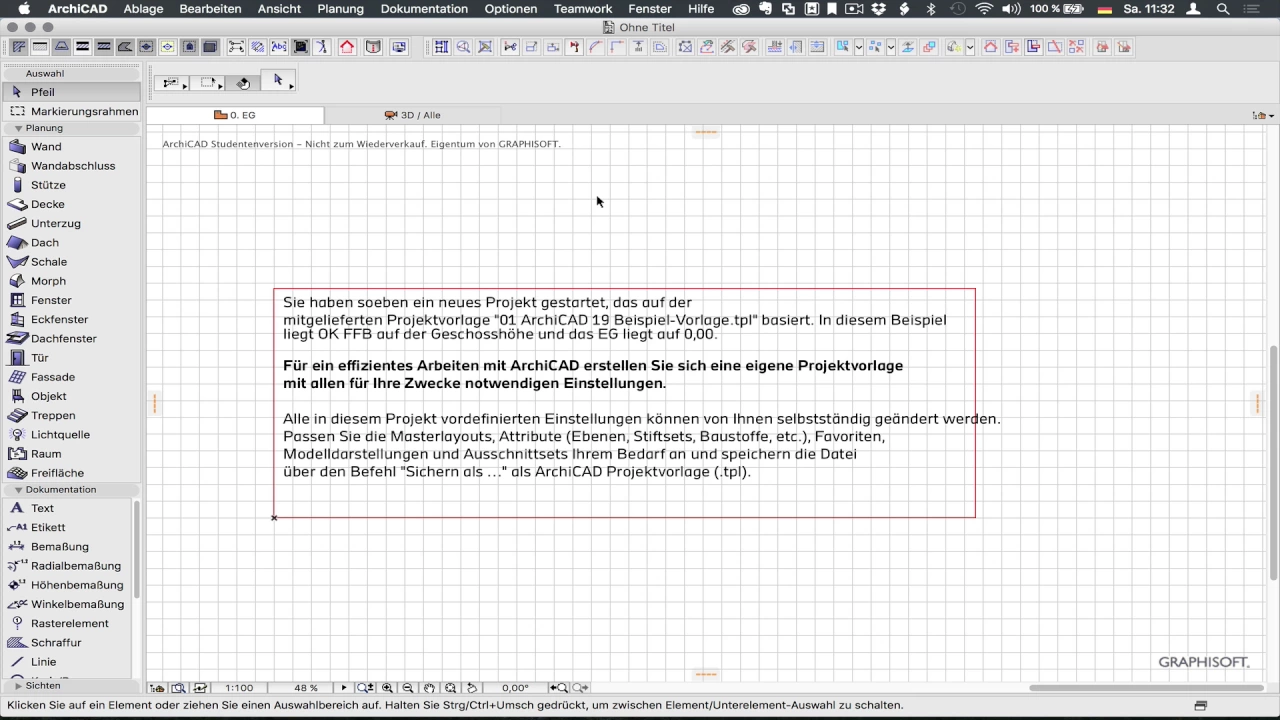Open the tab overview dropdown at right of tab bar

pyautogui.click(x=1263, y=115)
